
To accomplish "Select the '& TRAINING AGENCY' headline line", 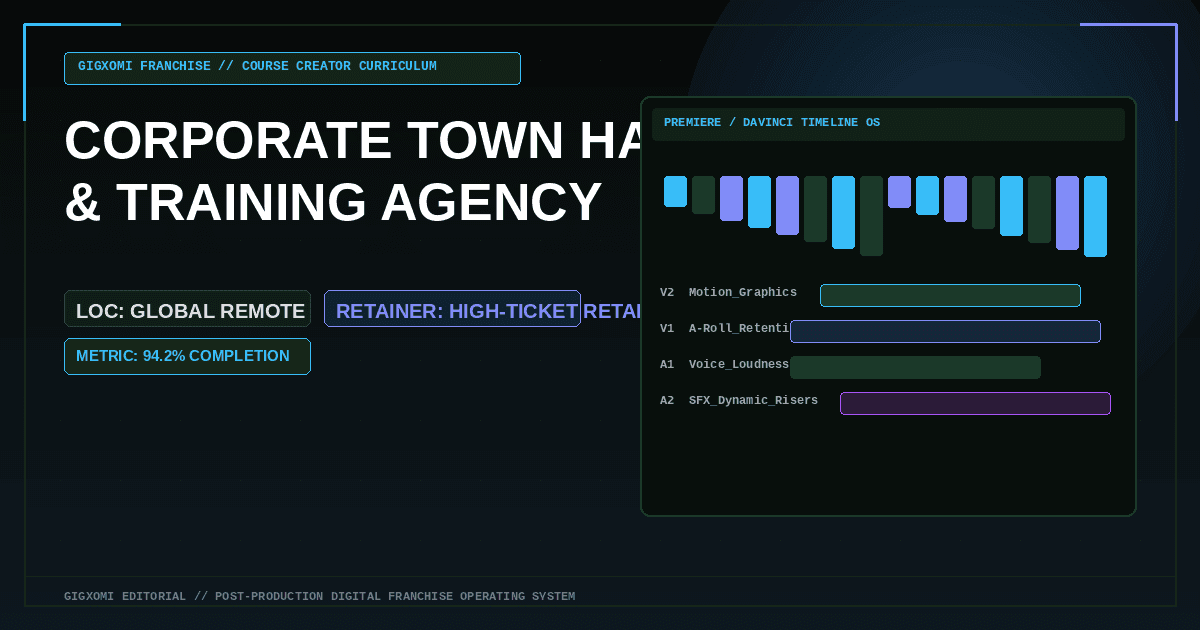I will [x=333, y=201].
